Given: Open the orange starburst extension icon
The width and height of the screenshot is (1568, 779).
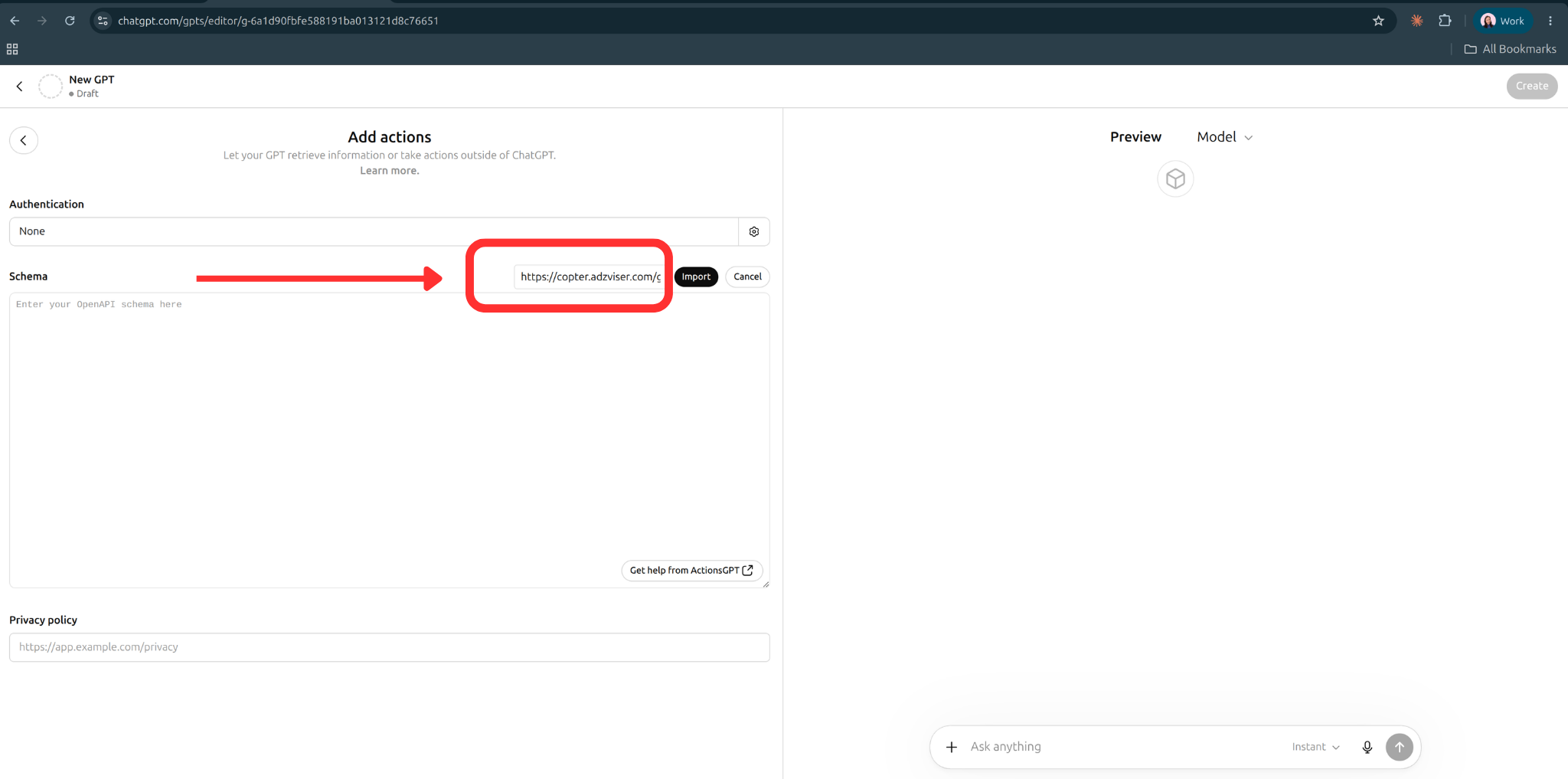Looking at the screenshot, I should pyautogui.click(x=1417, y=21).
